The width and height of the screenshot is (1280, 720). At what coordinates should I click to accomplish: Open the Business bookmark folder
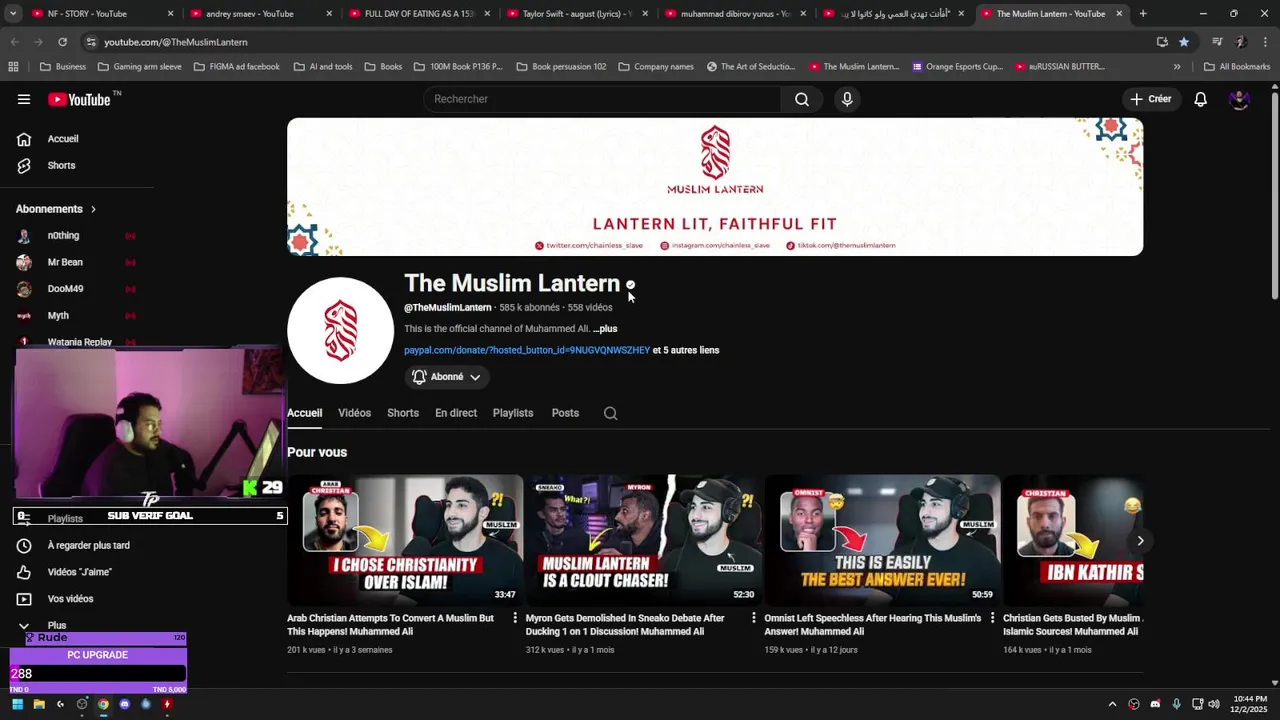tap(62, 67)
